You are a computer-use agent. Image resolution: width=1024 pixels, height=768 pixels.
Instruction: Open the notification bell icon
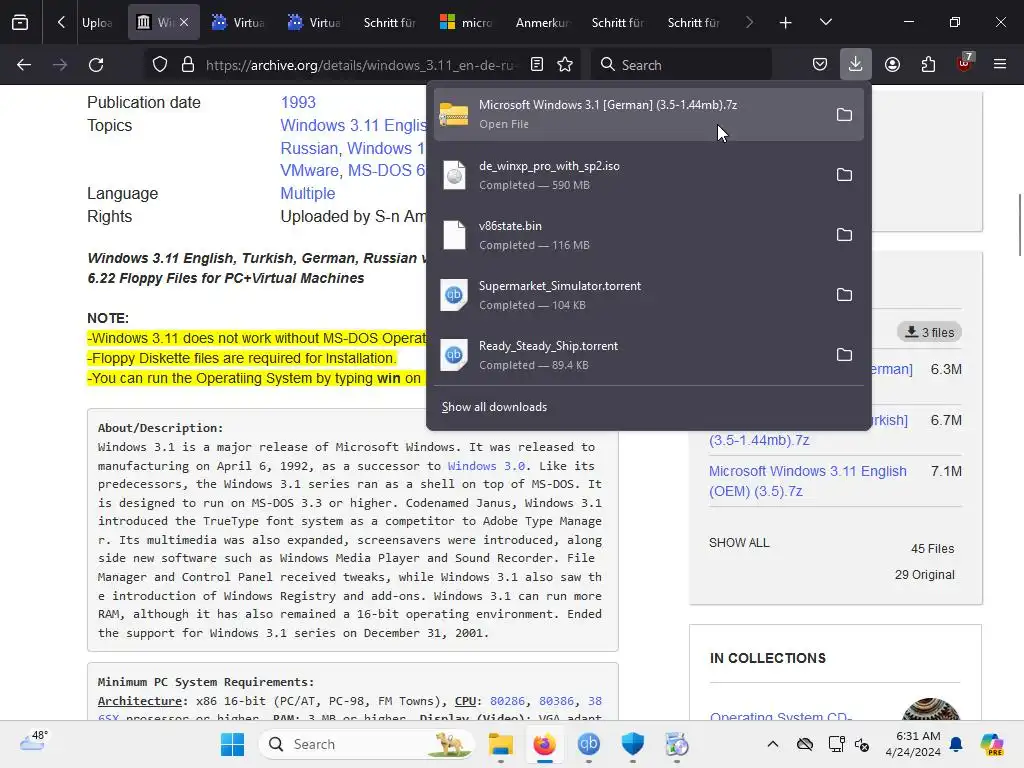(x=956, y=744)
